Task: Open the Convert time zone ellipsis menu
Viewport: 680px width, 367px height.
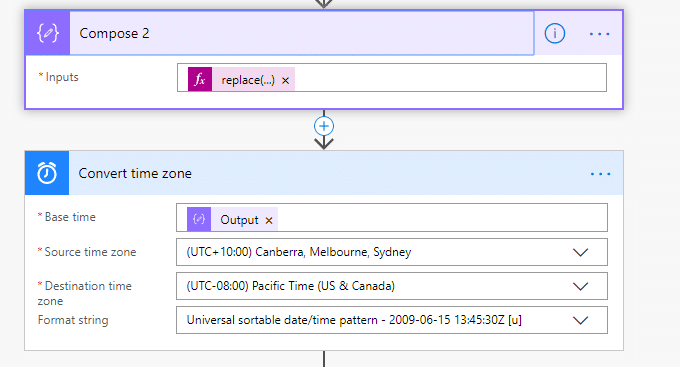Action: [x=601, y=174]
